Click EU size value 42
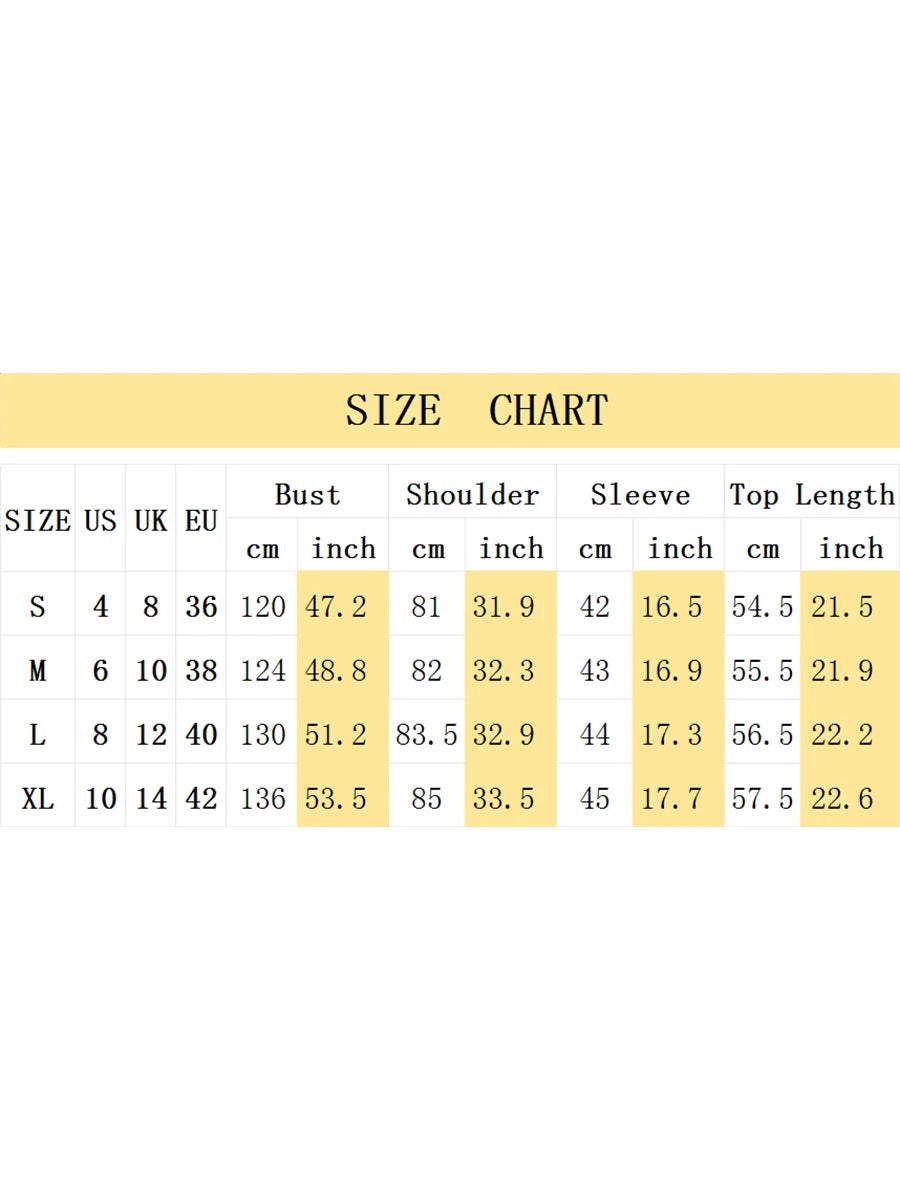The height and width of the screenshot is (1200, 900). (x=201, y=798)
